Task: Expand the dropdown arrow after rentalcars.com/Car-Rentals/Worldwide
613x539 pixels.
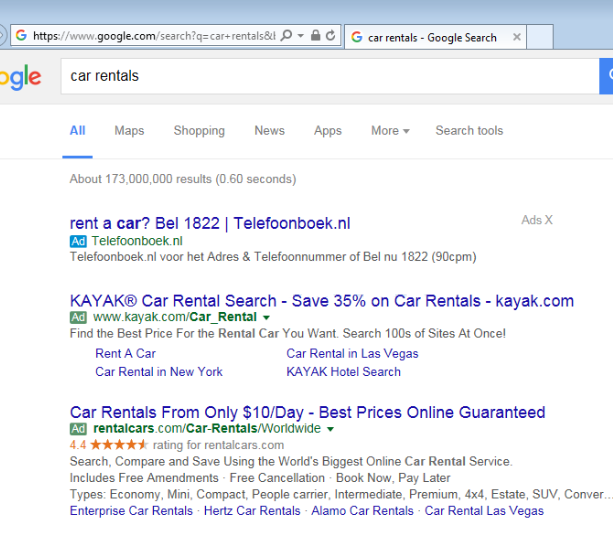Action: pyautogui.click(x=330, y=429)
